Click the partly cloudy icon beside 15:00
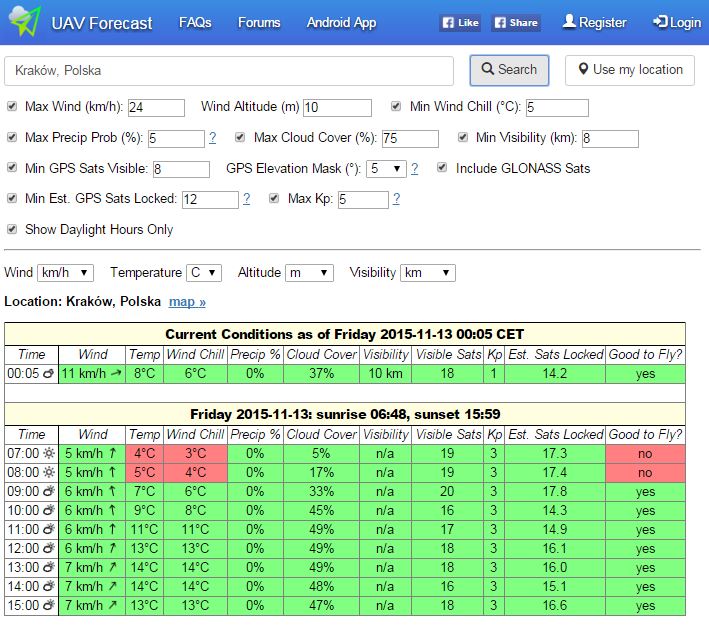 click(x=49, y=605)
